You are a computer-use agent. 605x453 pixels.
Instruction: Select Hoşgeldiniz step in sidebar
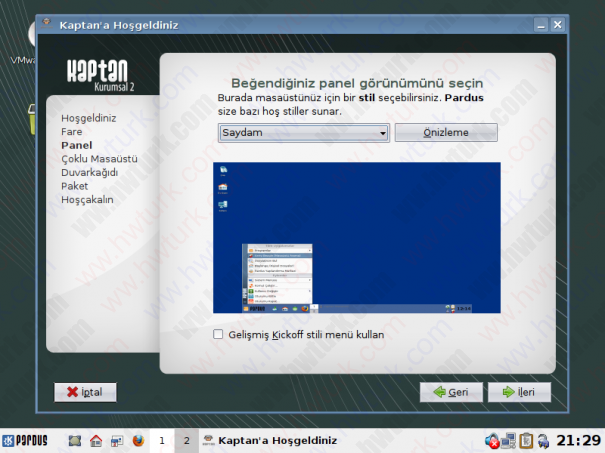89,118
